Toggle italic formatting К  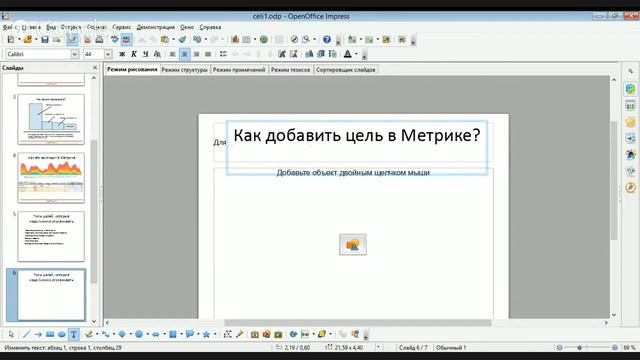(x=133, y=54)
